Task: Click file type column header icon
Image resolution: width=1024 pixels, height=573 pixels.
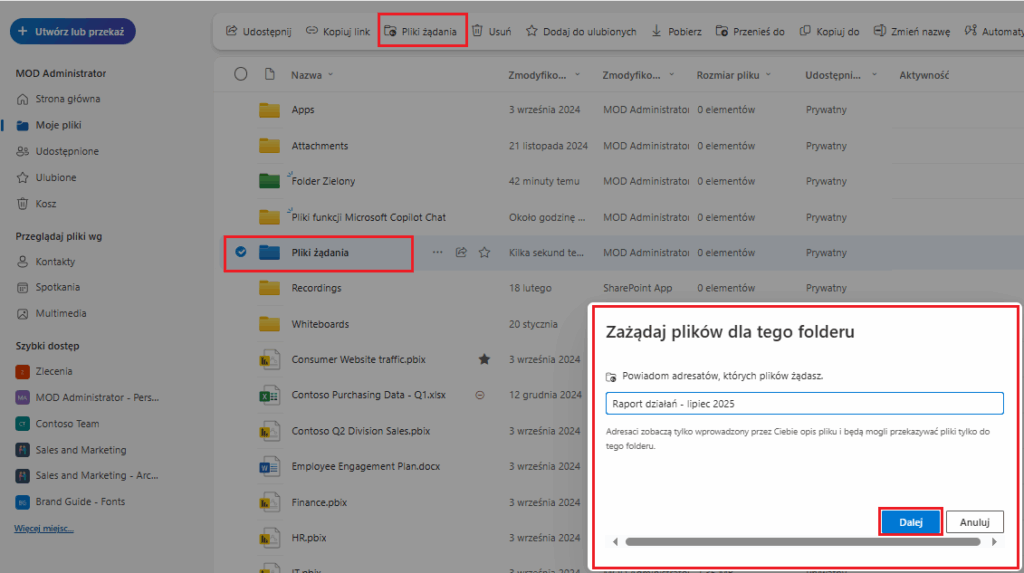Action: [270, 74]
